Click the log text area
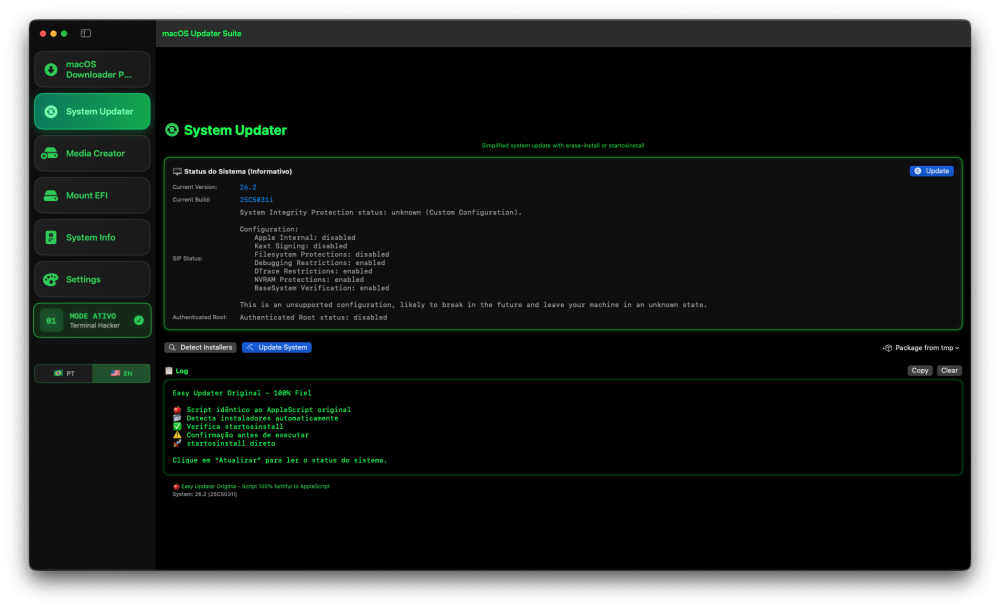Image resolution: width=1000 pixels, height=609 pixels. (562, 427)
